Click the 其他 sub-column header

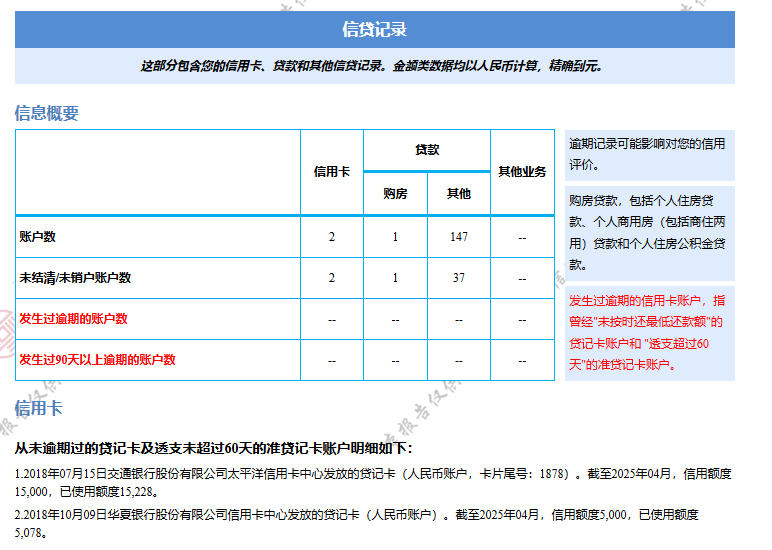click(458, 194)
